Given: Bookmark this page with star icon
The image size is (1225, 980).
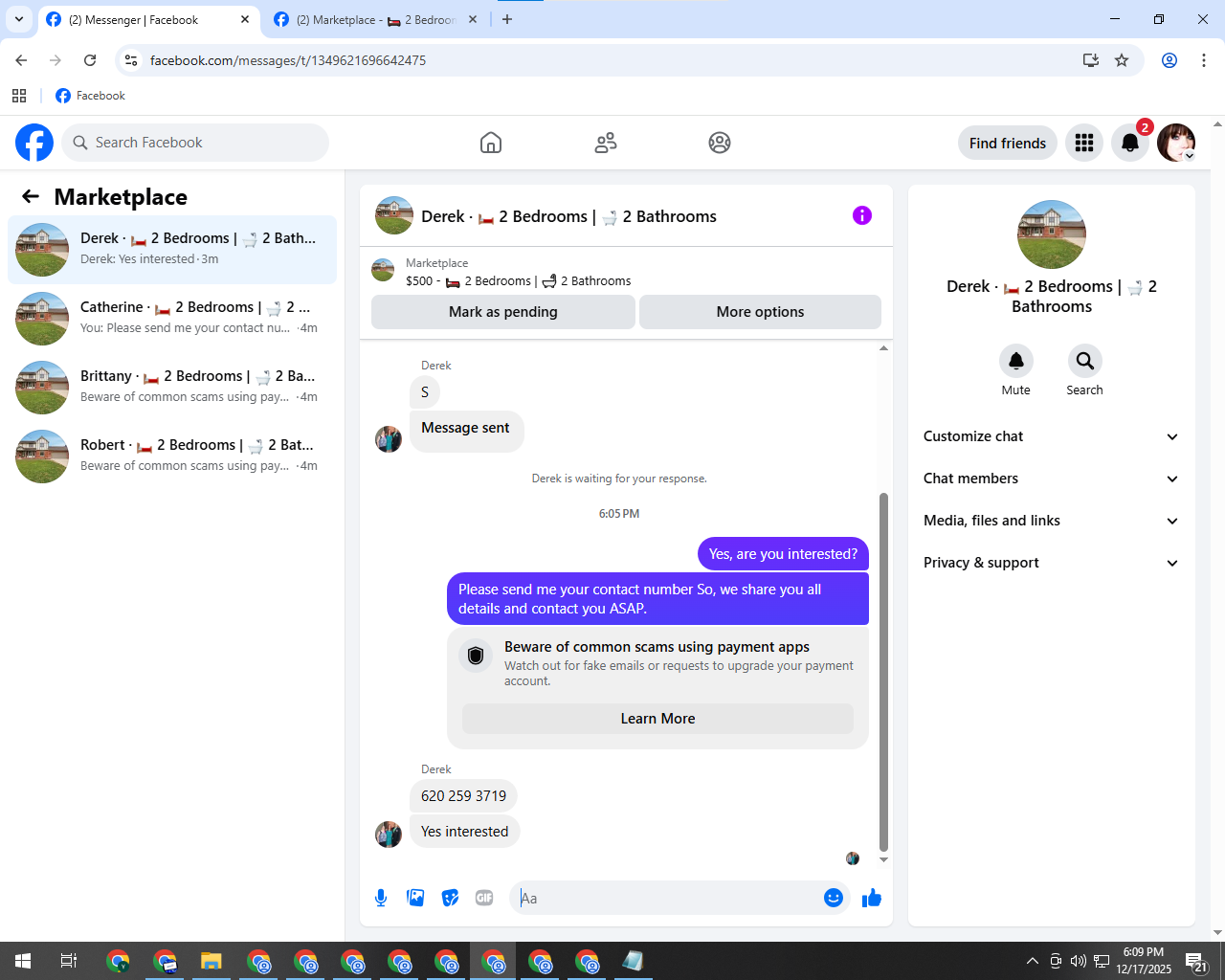Looking at the screenshot, I should (x=1122, y=60).
